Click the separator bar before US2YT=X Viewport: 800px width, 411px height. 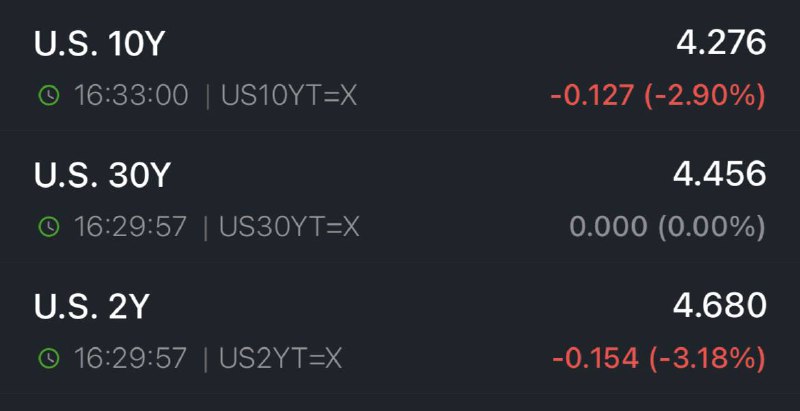[x=206, y=359]
